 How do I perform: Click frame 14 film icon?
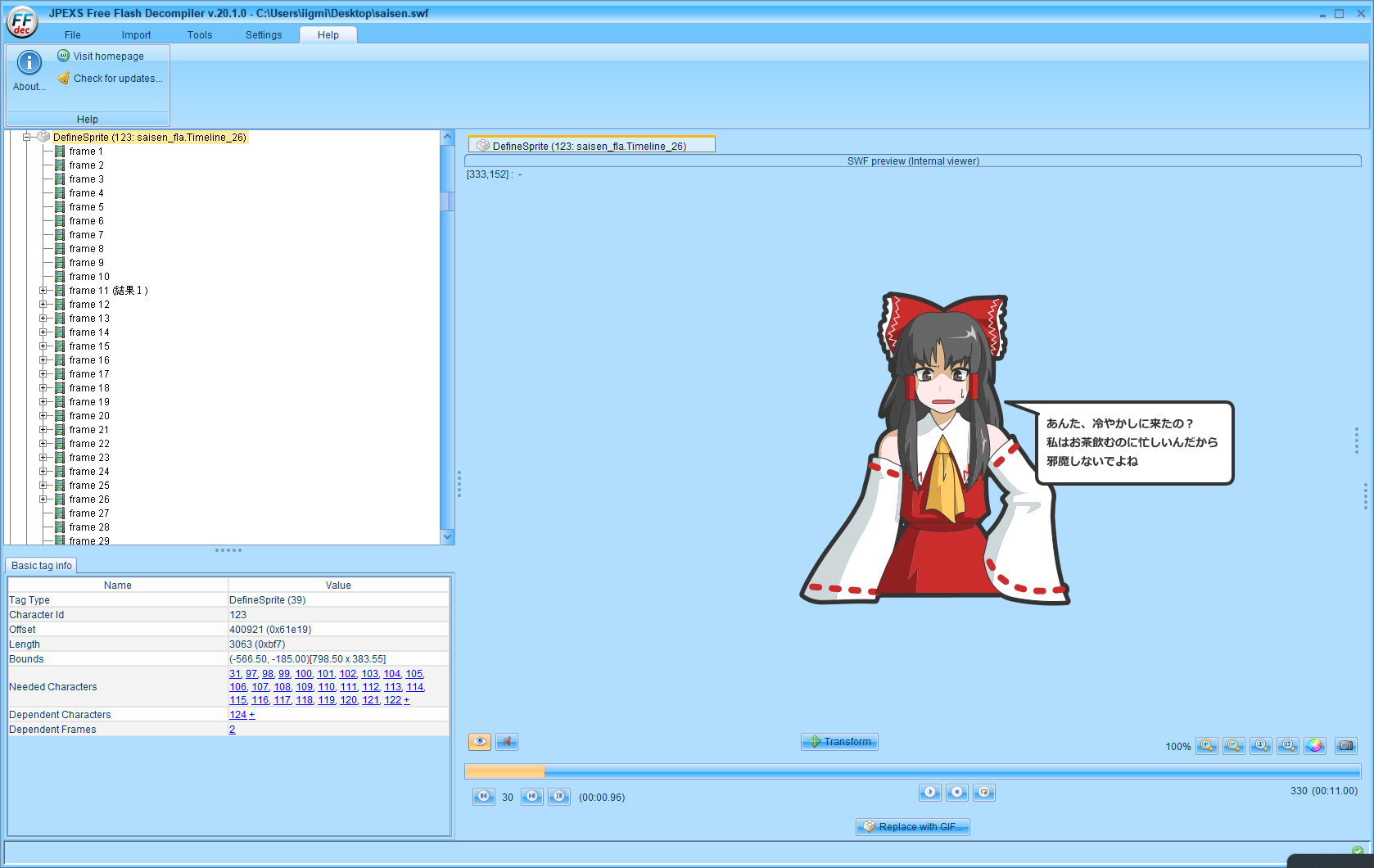click(60, 332)
